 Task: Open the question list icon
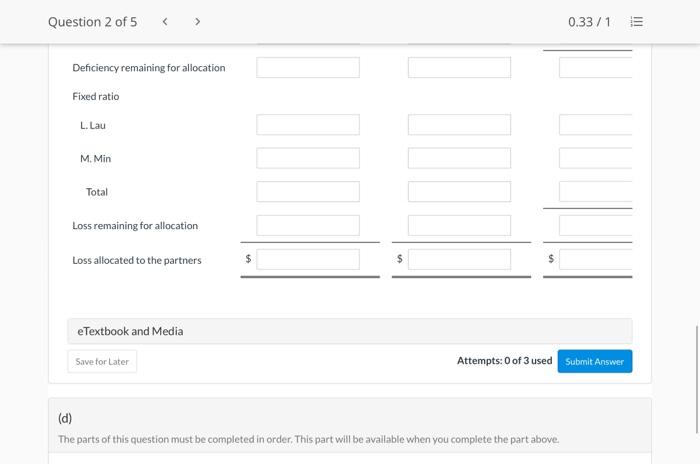click(x=637, y=21)
